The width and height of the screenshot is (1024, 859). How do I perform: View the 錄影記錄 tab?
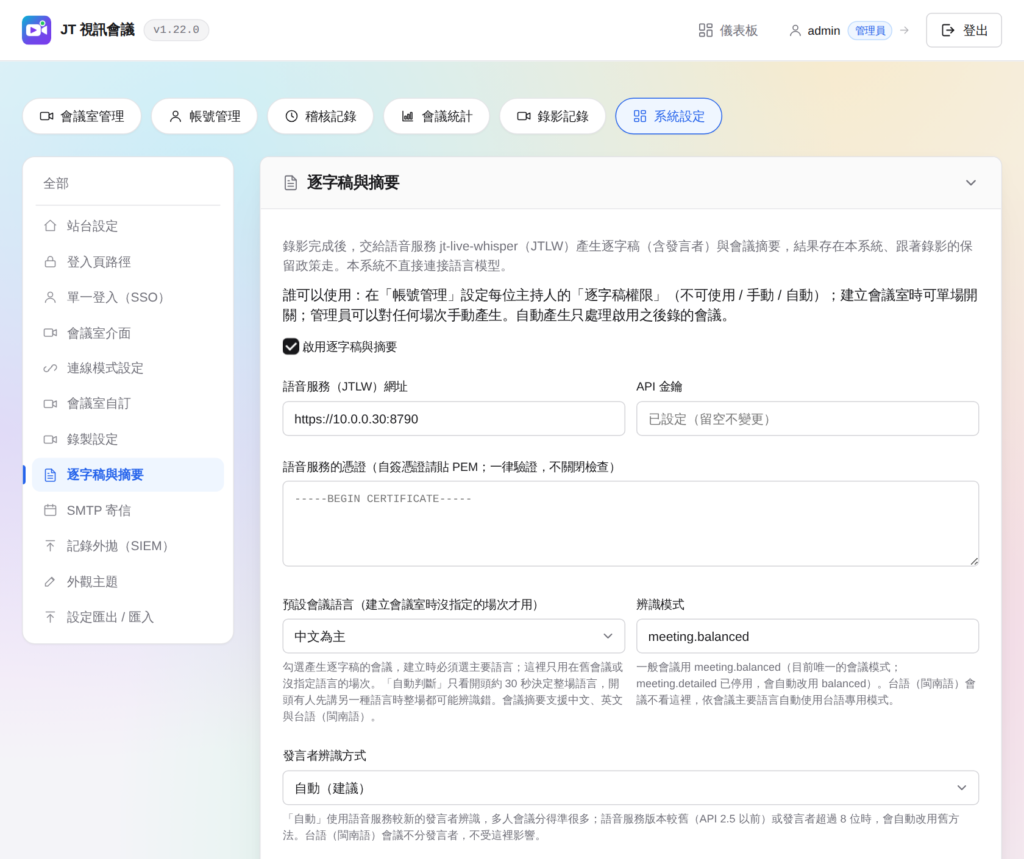pos(552,116)
